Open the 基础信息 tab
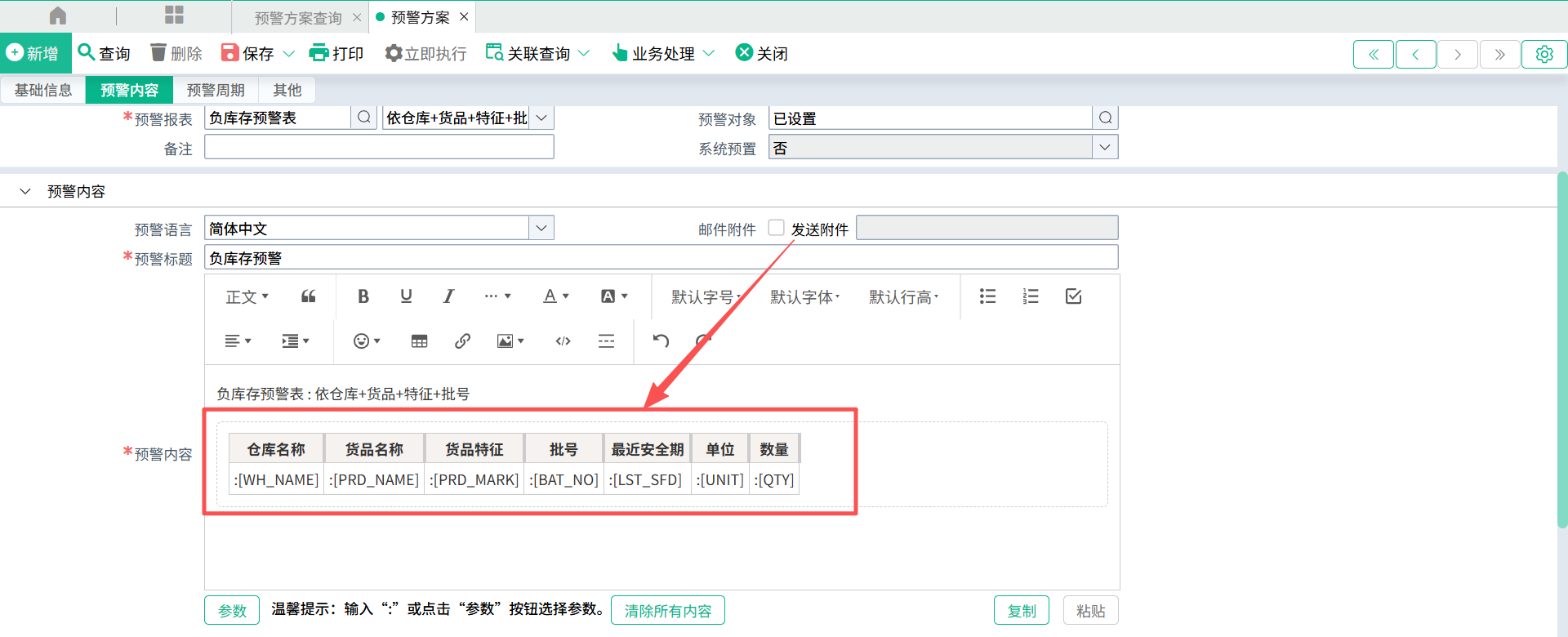 point(43,90)
